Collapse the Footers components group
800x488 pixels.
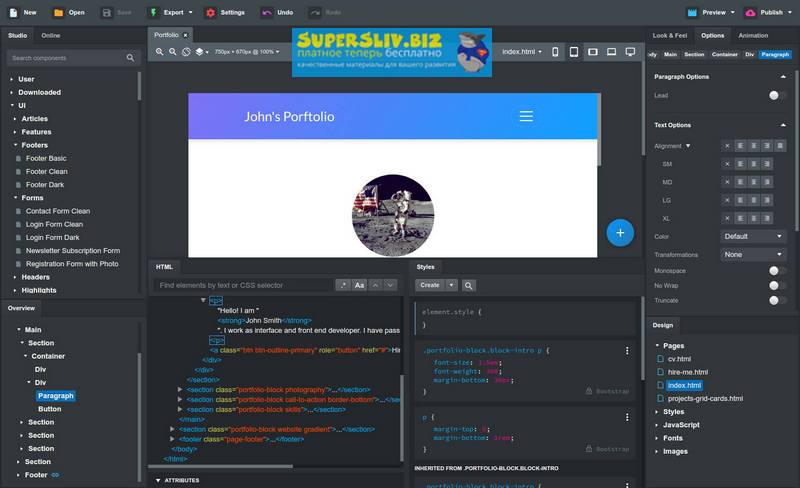pos(15,145)
